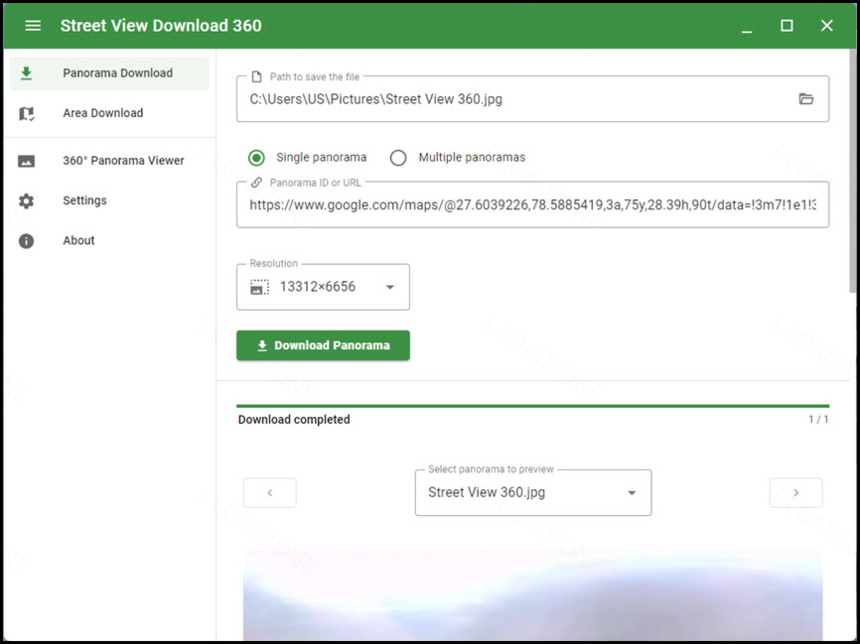Viewport: 860px width, 644px height.
Task: Open the hamburger navigation menu
Action: click(x=33, y=26)
